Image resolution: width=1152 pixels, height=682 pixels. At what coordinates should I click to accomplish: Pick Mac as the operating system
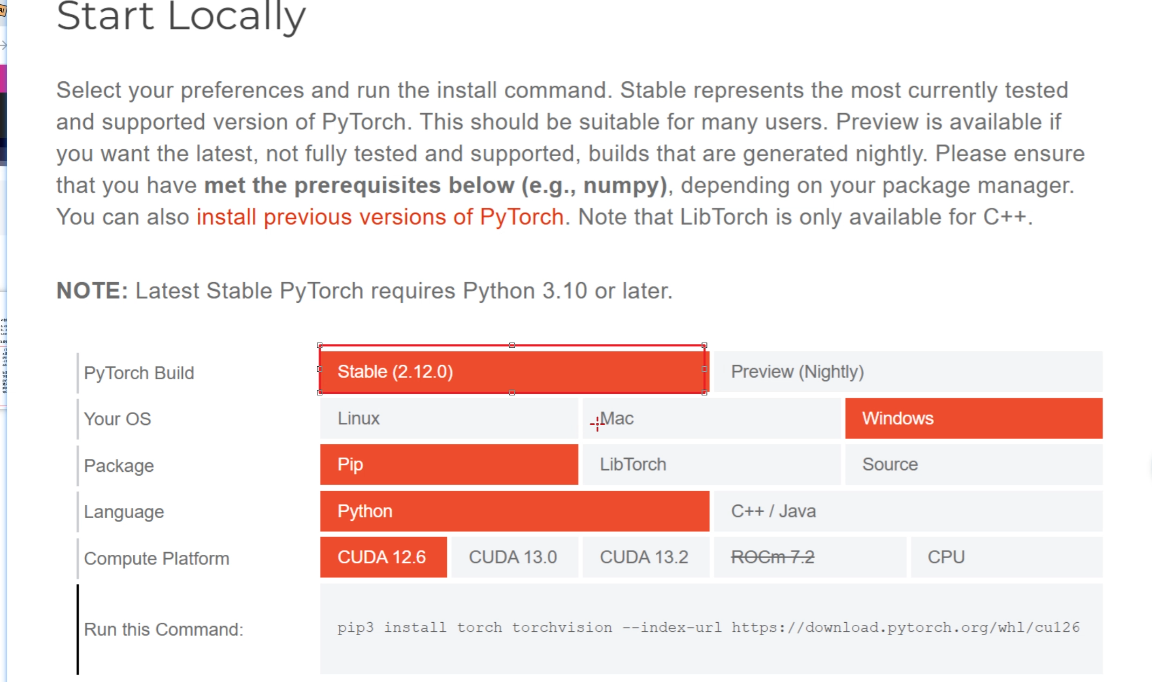pyautogui.click(x=711, y=418)
